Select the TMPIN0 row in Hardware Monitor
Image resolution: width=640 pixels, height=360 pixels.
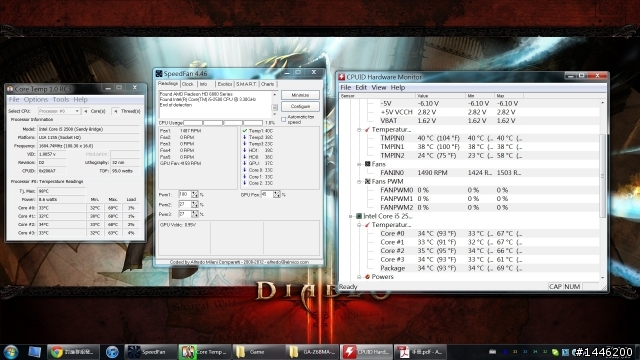(469, 138)
